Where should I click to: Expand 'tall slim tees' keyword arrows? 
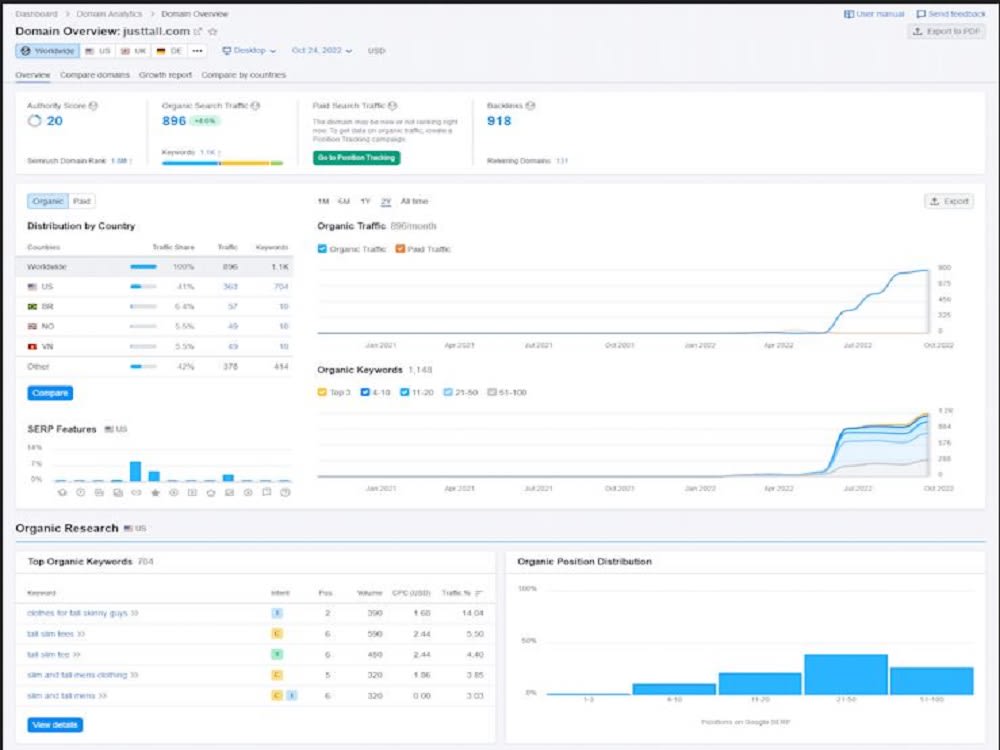point(81,634)
